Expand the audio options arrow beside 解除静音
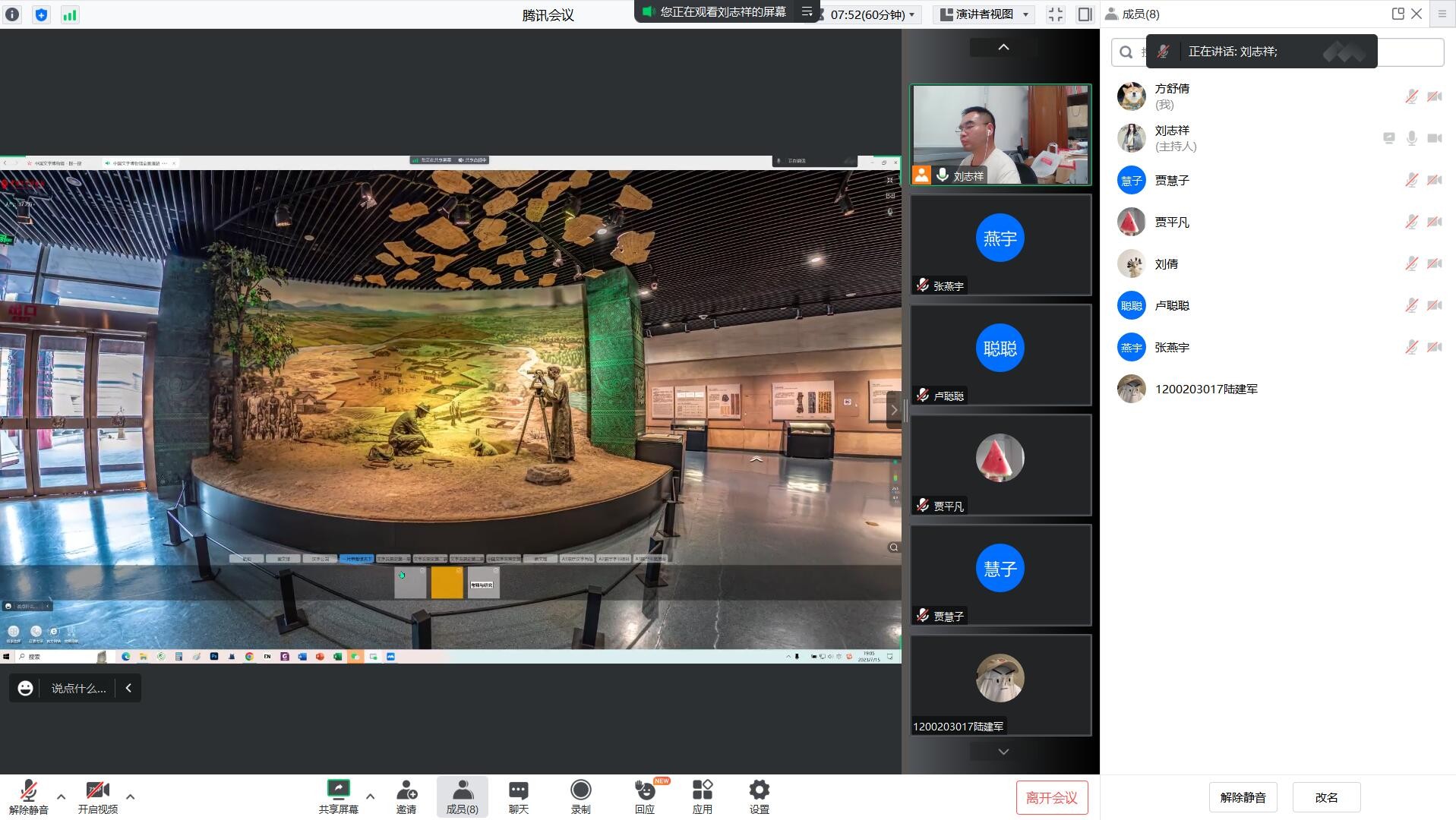The height and width of the screenshot is (820, 1456). click(62, 796)
